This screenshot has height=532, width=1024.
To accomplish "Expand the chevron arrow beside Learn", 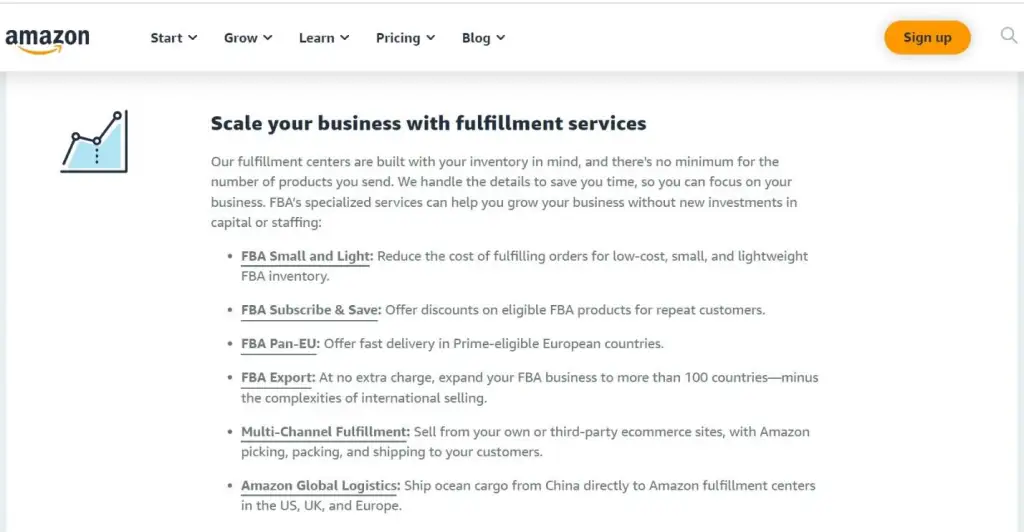I will pos(345,38).
